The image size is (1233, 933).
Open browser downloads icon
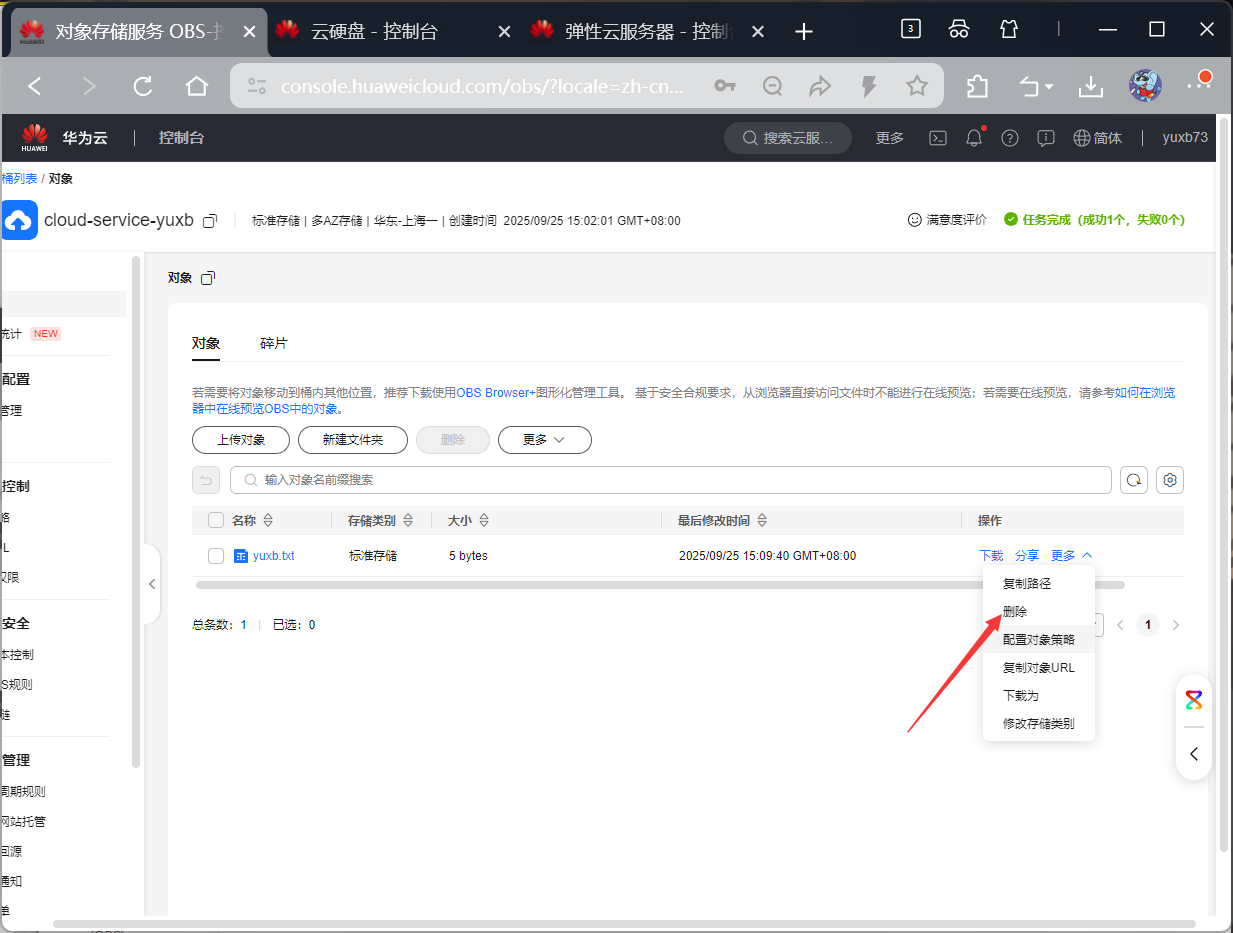click(x=1090, y=87)
